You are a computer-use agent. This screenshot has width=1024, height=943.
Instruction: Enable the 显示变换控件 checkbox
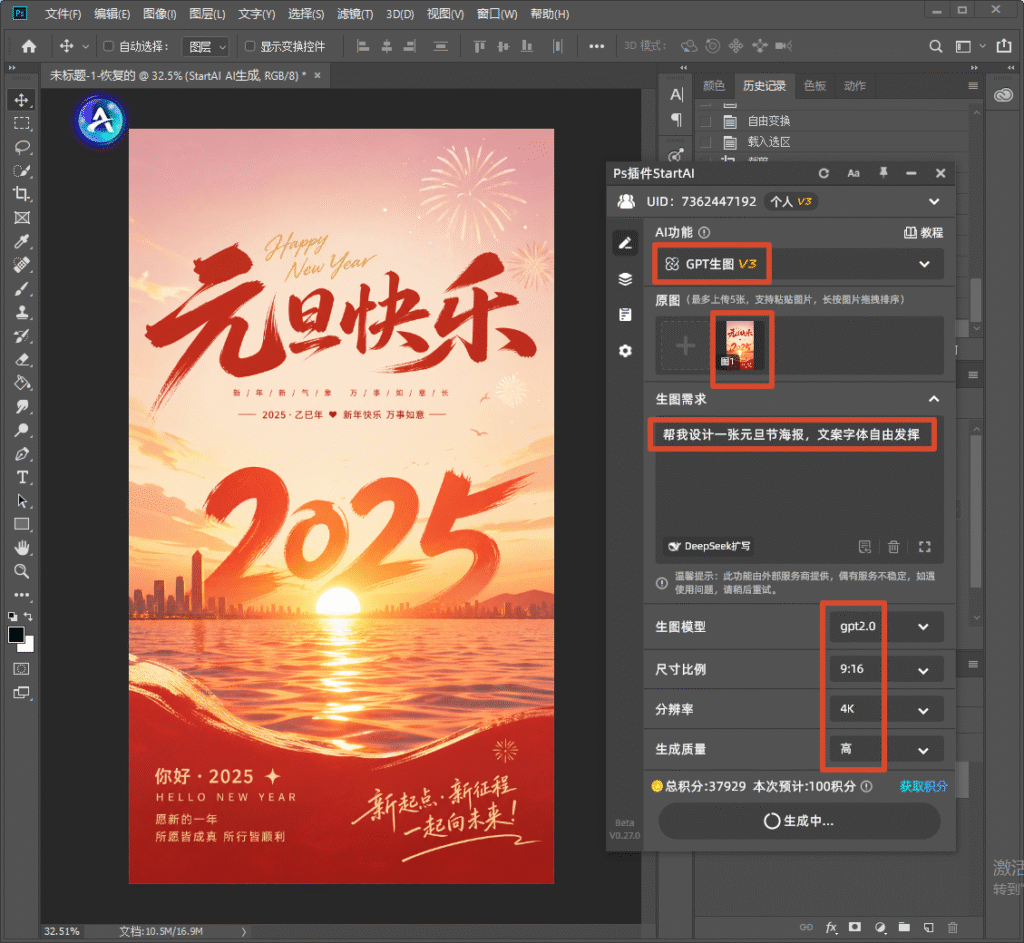pyautogui.click(x=249, y=46)
